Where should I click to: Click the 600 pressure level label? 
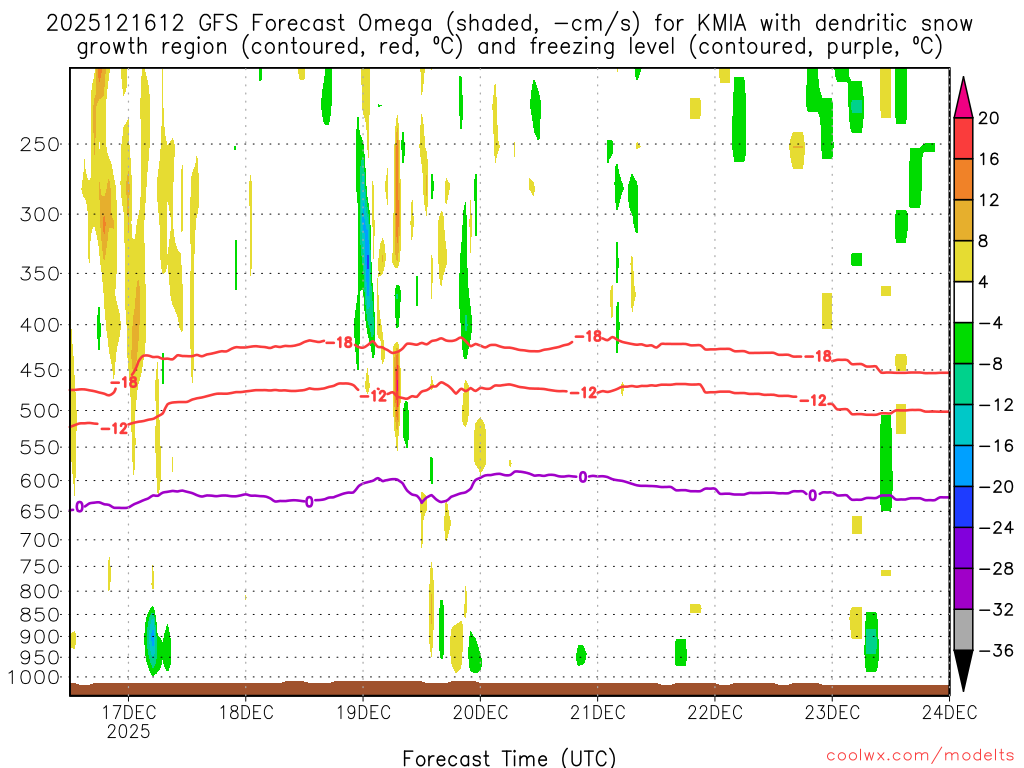click(x=40, y=481)
